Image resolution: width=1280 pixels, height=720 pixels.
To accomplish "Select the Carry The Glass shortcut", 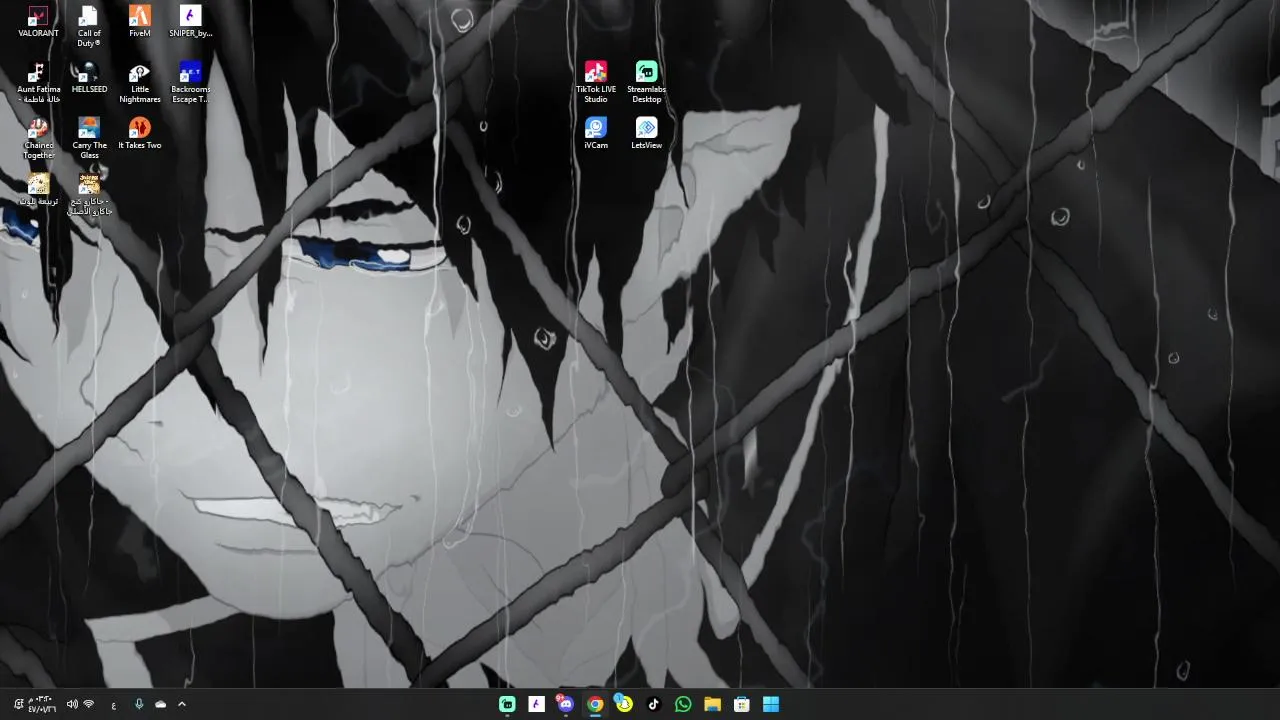I will point(89,138).
